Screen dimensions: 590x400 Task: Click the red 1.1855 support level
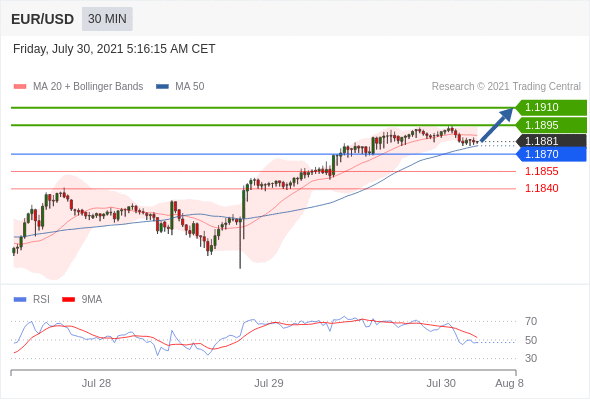pos(541,172)
